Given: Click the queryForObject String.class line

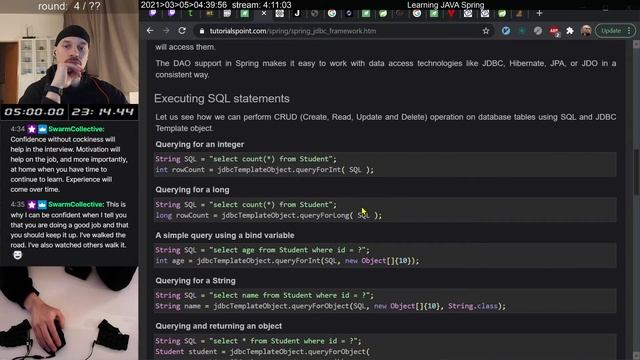Looking at the screenshot, I should (331, 306).
